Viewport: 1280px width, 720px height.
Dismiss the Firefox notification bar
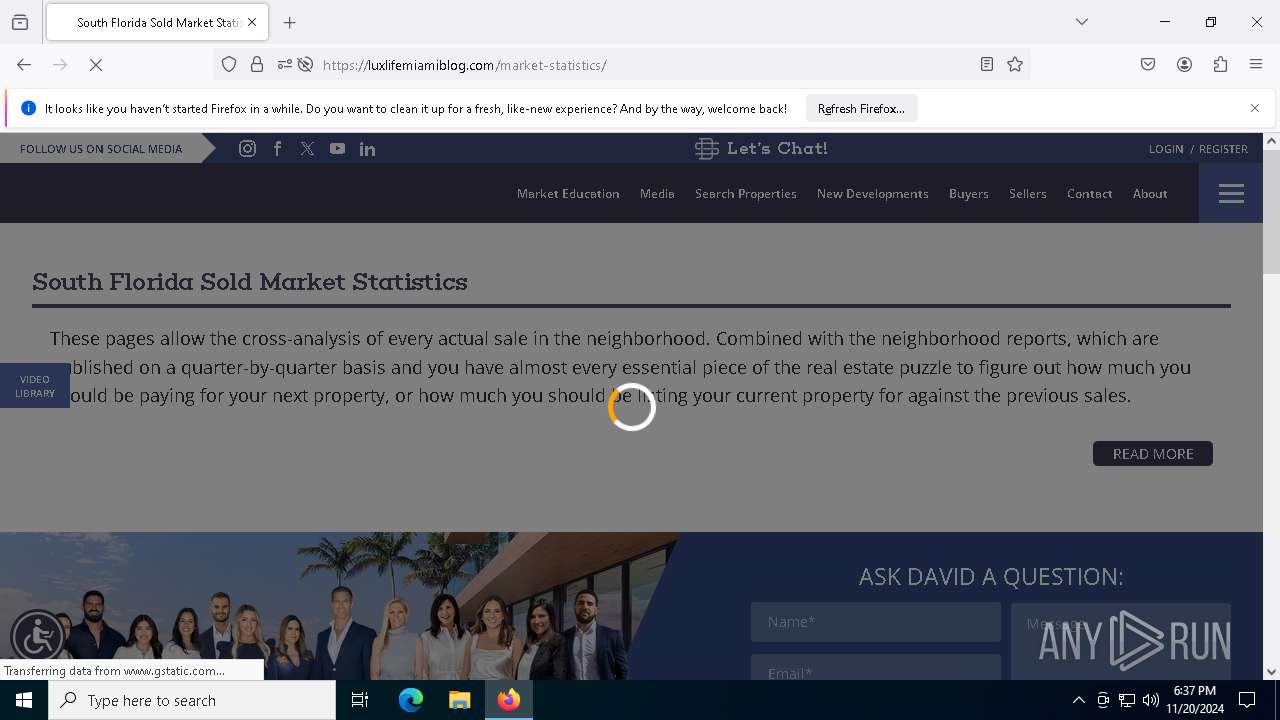point(1255,108)
